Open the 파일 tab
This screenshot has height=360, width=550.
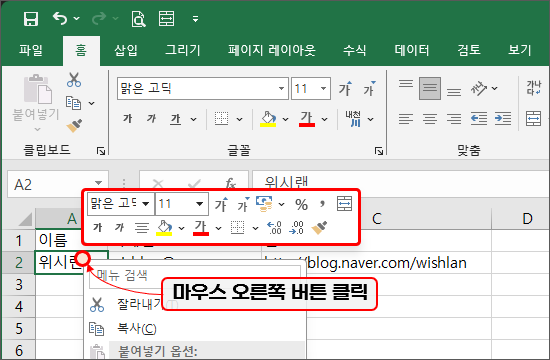pyautogui.click(x=31, y=50)
